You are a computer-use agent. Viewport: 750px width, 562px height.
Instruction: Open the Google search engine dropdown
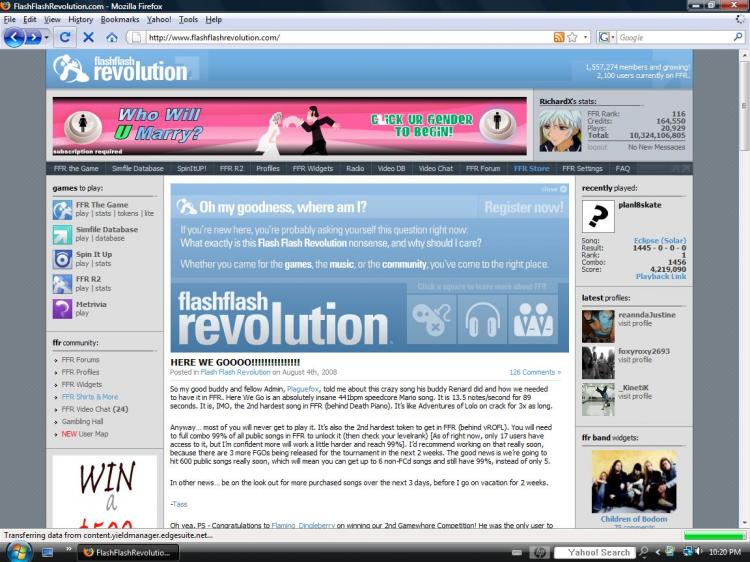607,37
